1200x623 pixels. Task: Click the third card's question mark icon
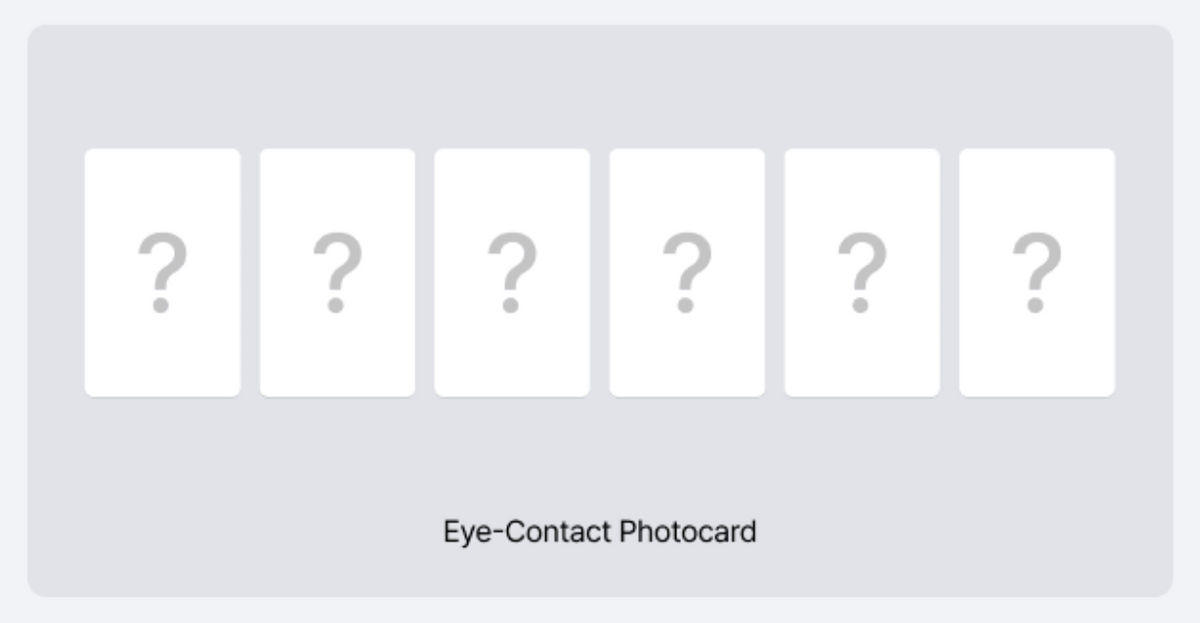tap(512, 273)
